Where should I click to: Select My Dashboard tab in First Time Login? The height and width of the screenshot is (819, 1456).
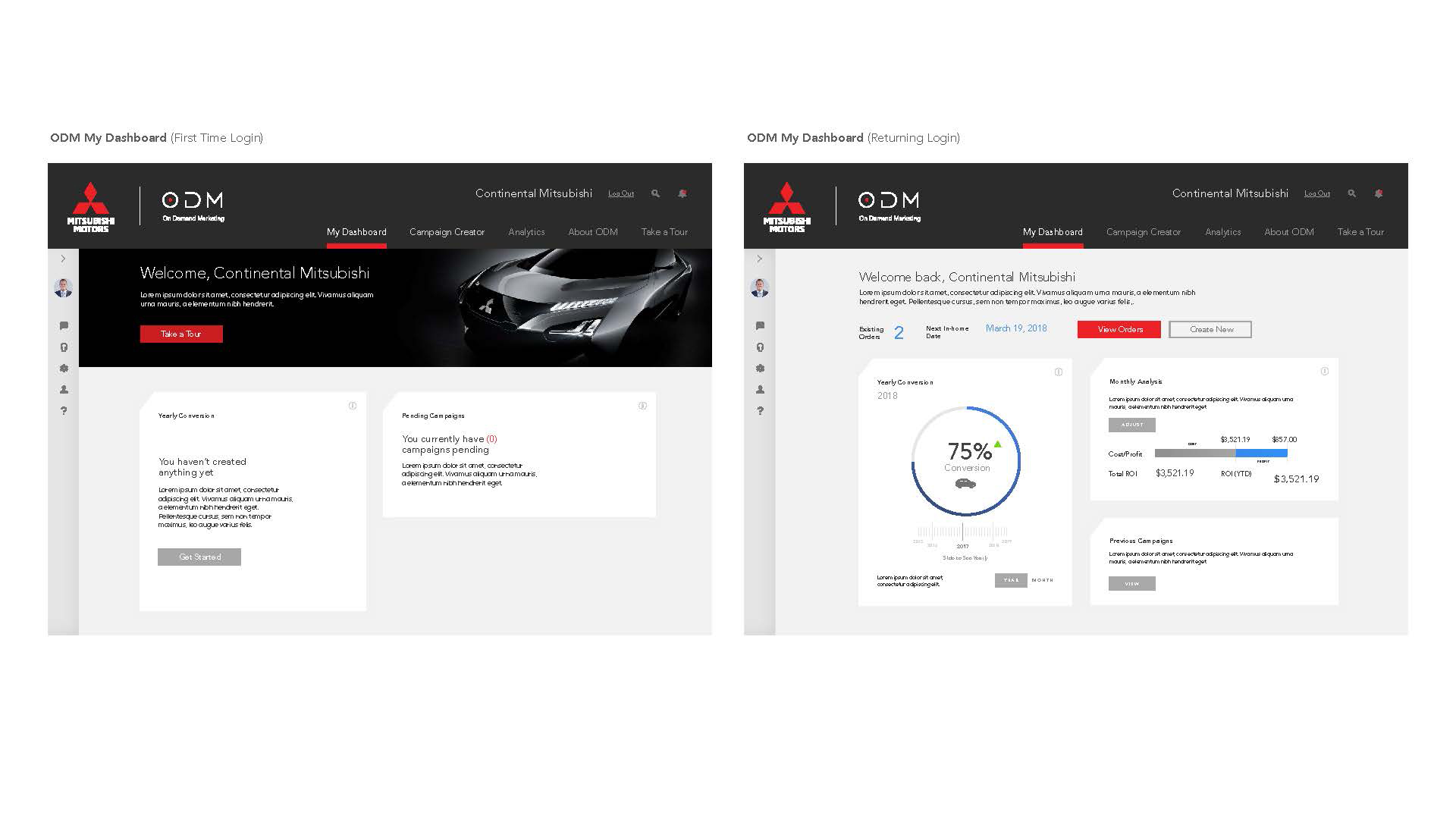(356, 232)
